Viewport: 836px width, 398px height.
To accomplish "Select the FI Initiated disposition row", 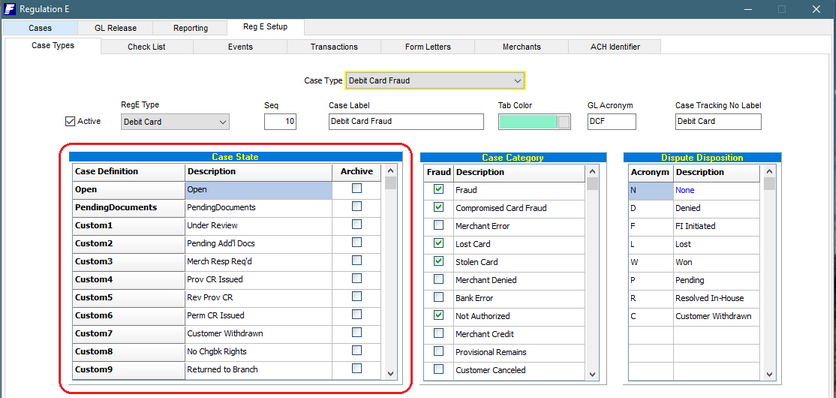I will tap(694, 226).
